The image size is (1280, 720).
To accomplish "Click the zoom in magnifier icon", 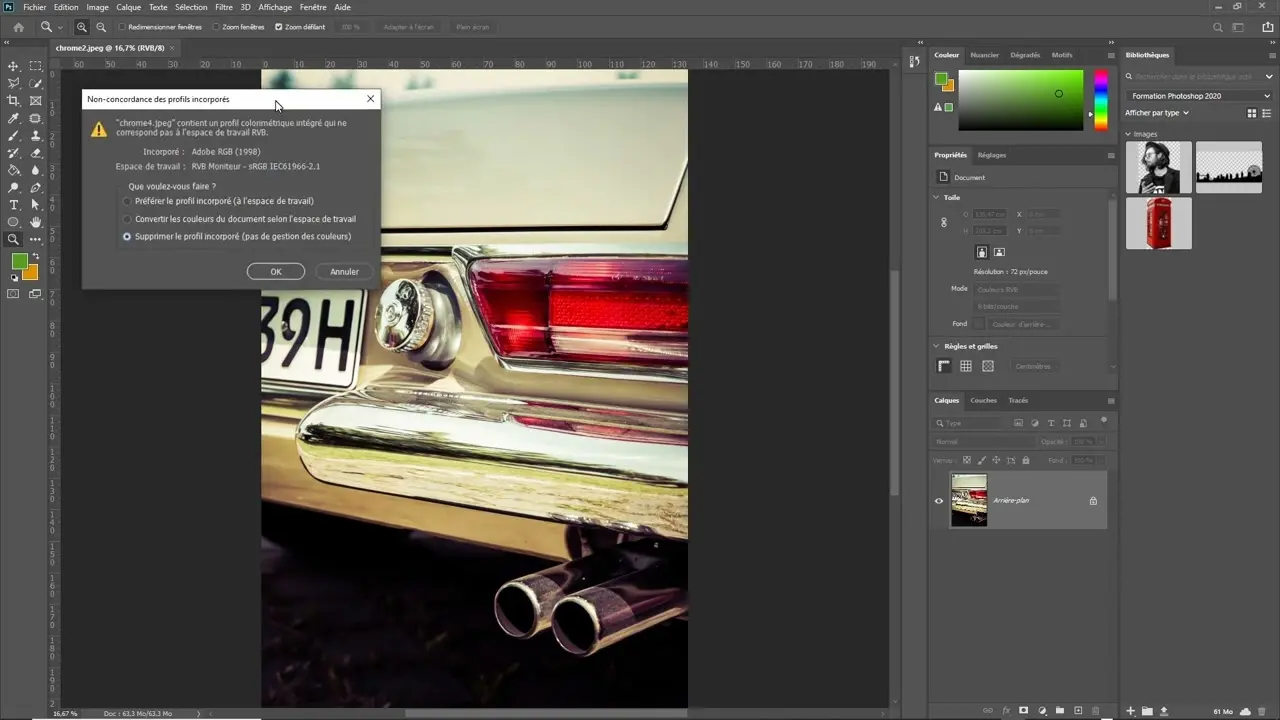I will (82, 27).
